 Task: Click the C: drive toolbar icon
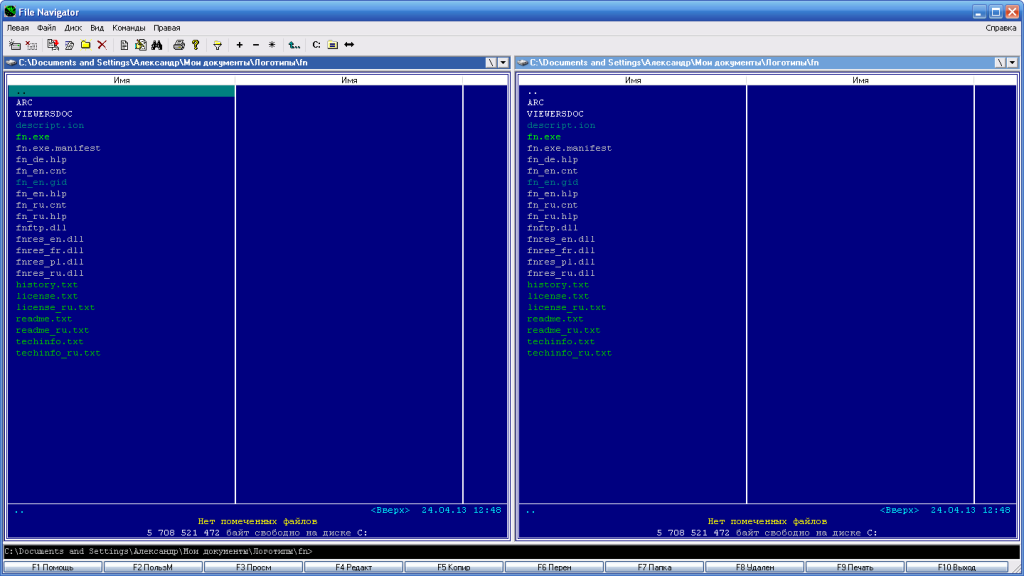[x=316, y=45]
